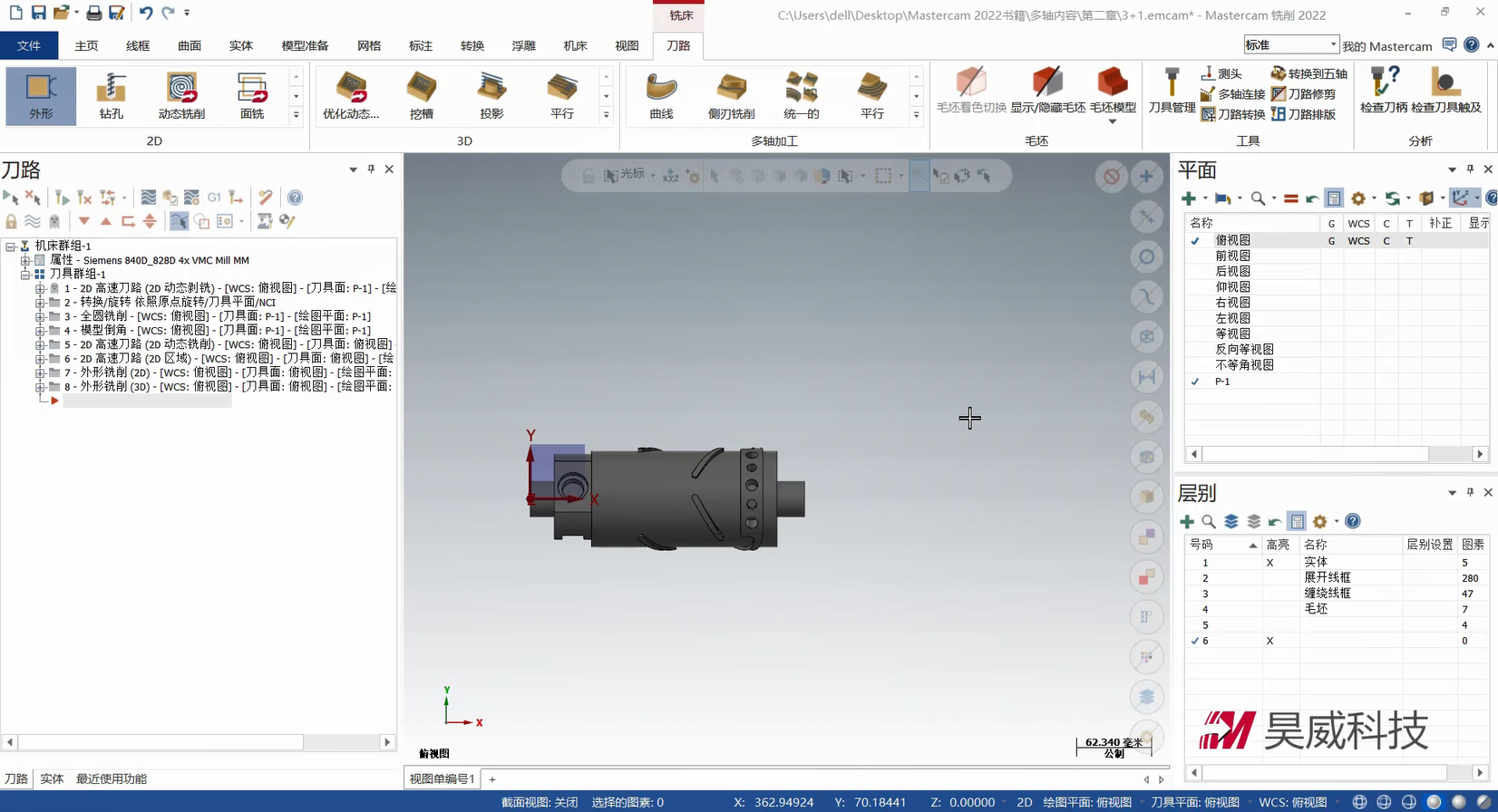Click the 我的 Mastercam link

(x=1387, y=46)
